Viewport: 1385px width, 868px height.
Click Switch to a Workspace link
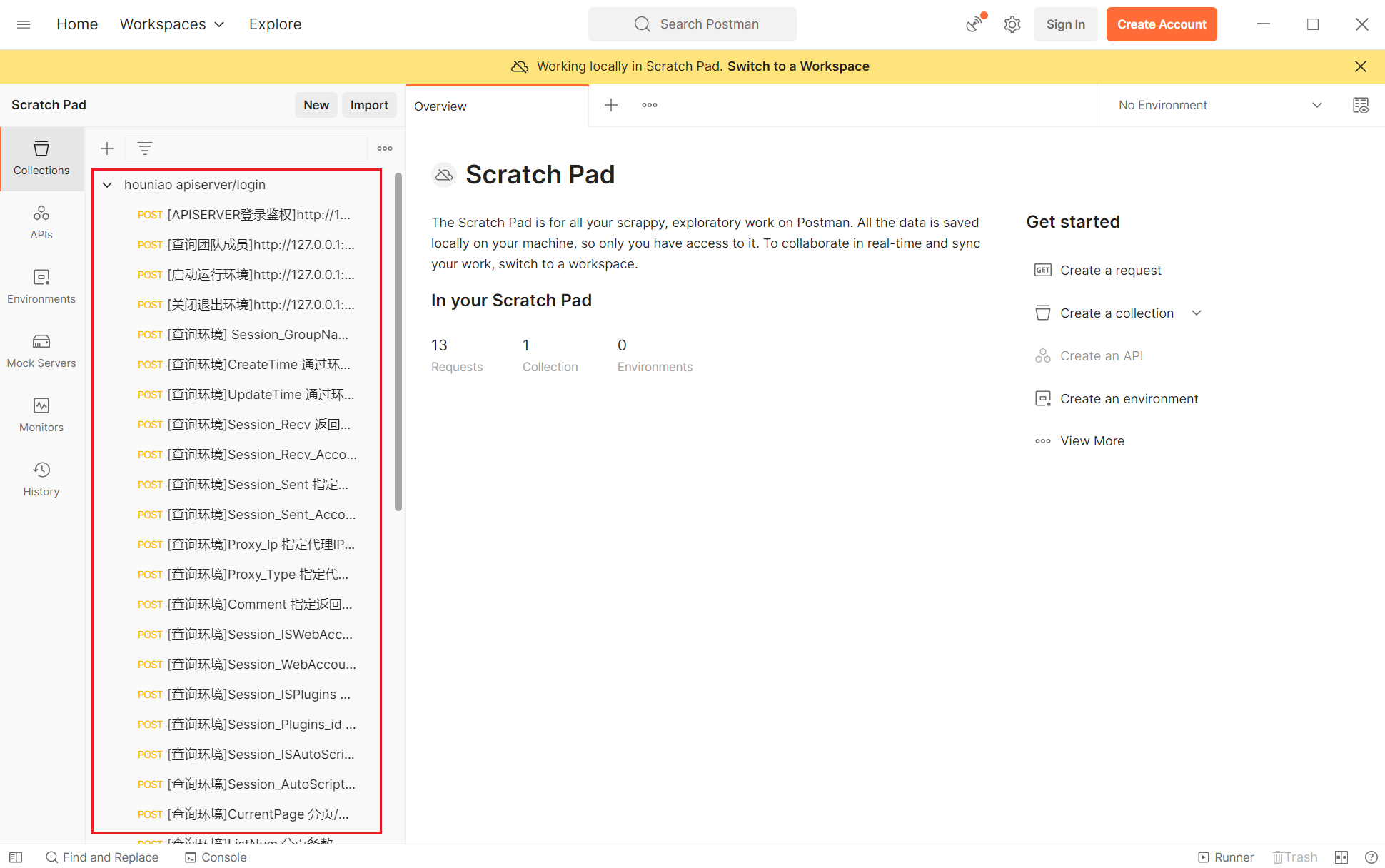(x=798, y=66)
